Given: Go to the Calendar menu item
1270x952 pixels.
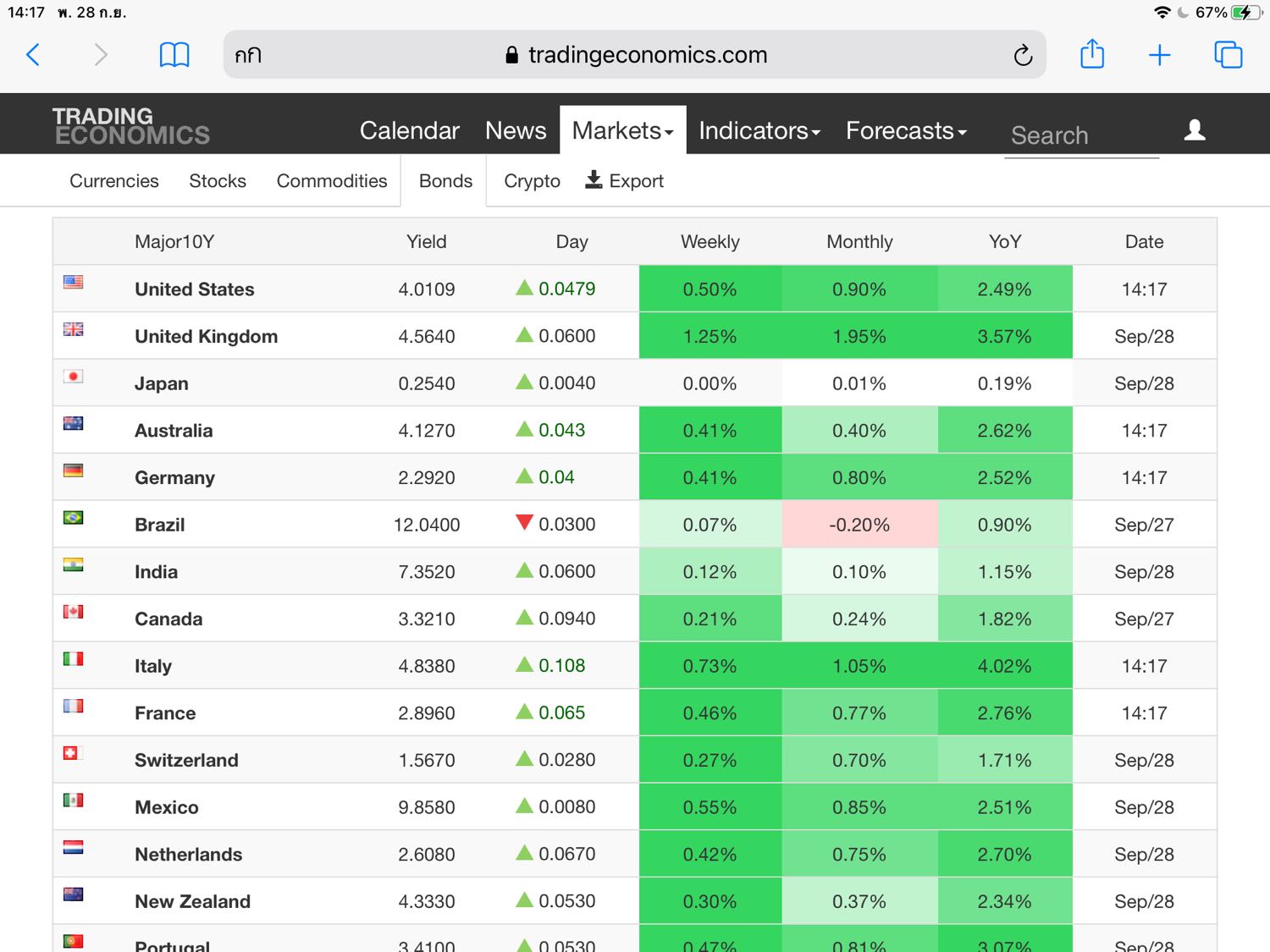Looking at the screenshot, I should 410,130.
